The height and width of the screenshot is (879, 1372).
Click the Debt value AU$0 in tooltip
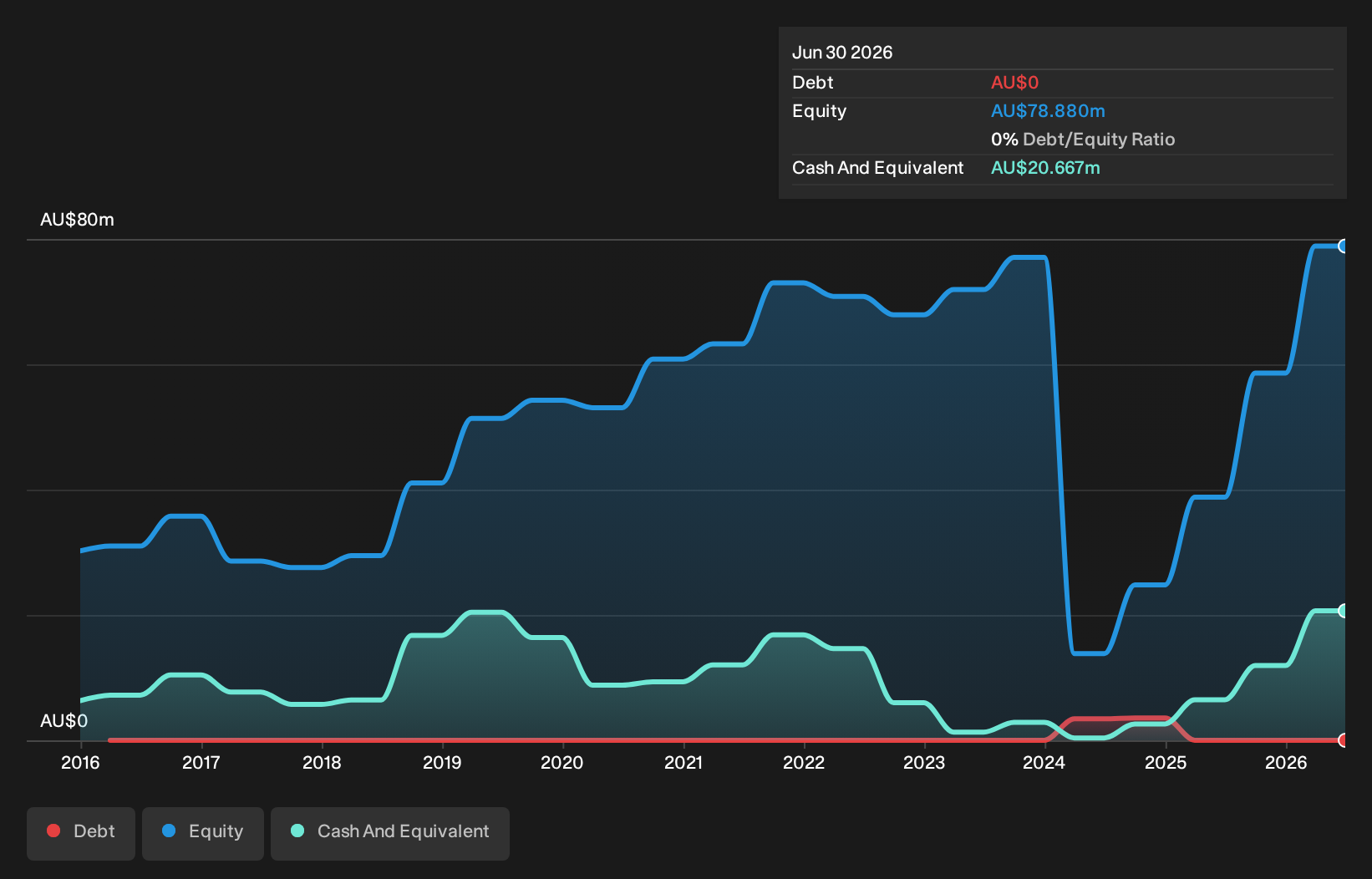1014,83
